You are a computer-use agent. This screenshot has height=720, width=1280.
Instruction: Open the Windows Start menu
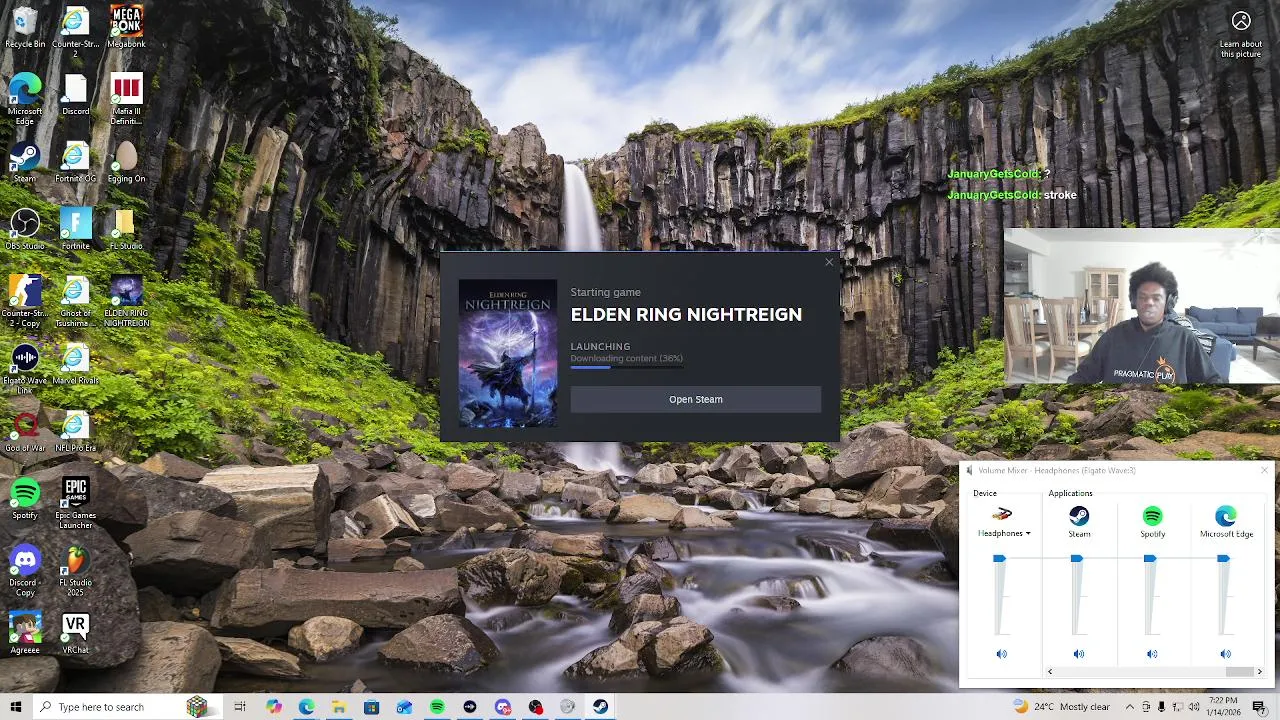click(15, 707)
